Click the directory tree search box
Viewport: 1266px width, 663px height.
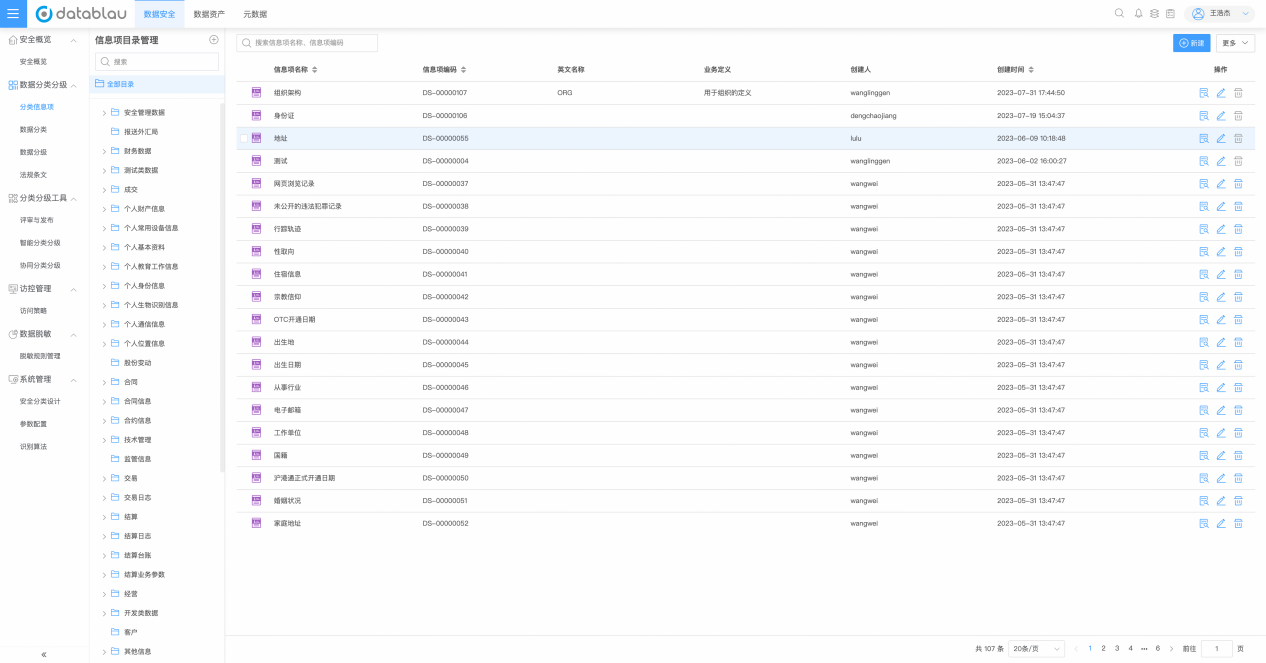point(157,62)
